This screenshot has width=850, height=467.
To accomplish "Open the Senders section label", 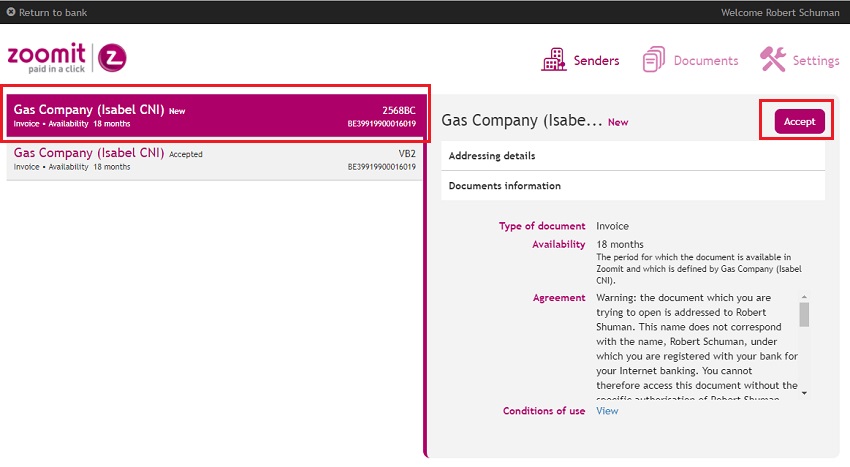I will (596, 60).
